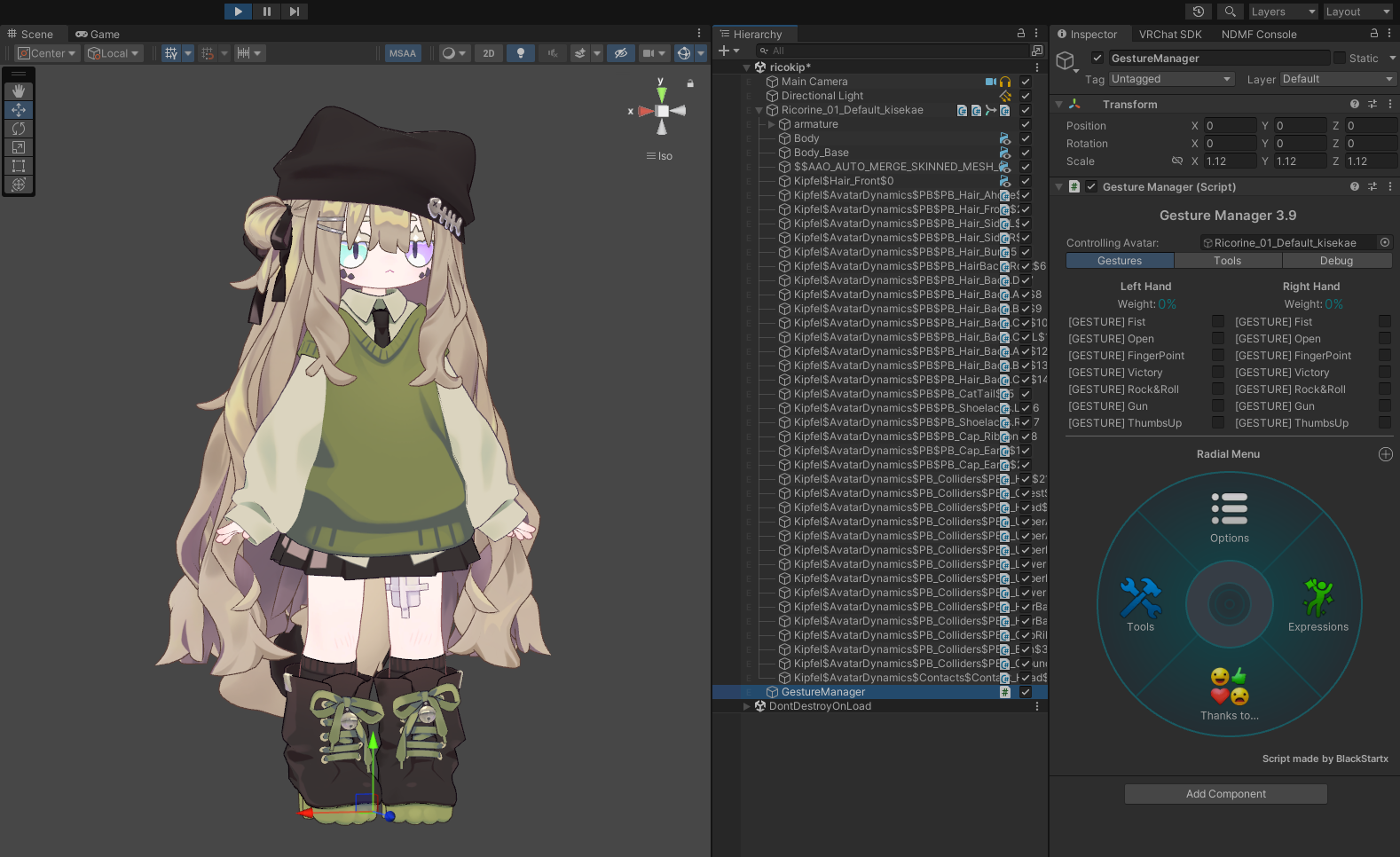The image size is (1400, 857).
Task: Click Expressions in the radial menu
Action: point(1318,605)
